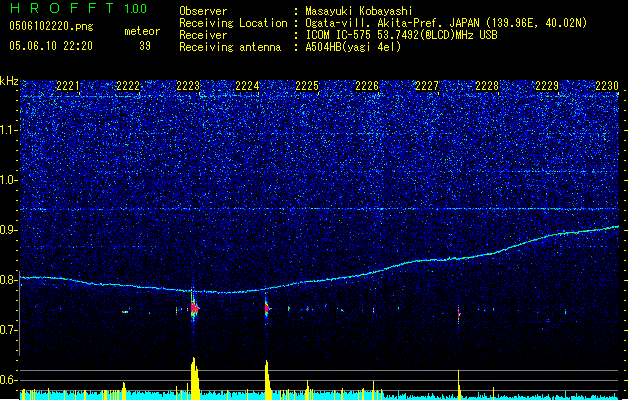Click the 2222 time marker
Viewport: 629px width, 400px height.
(x=128, y=86)
